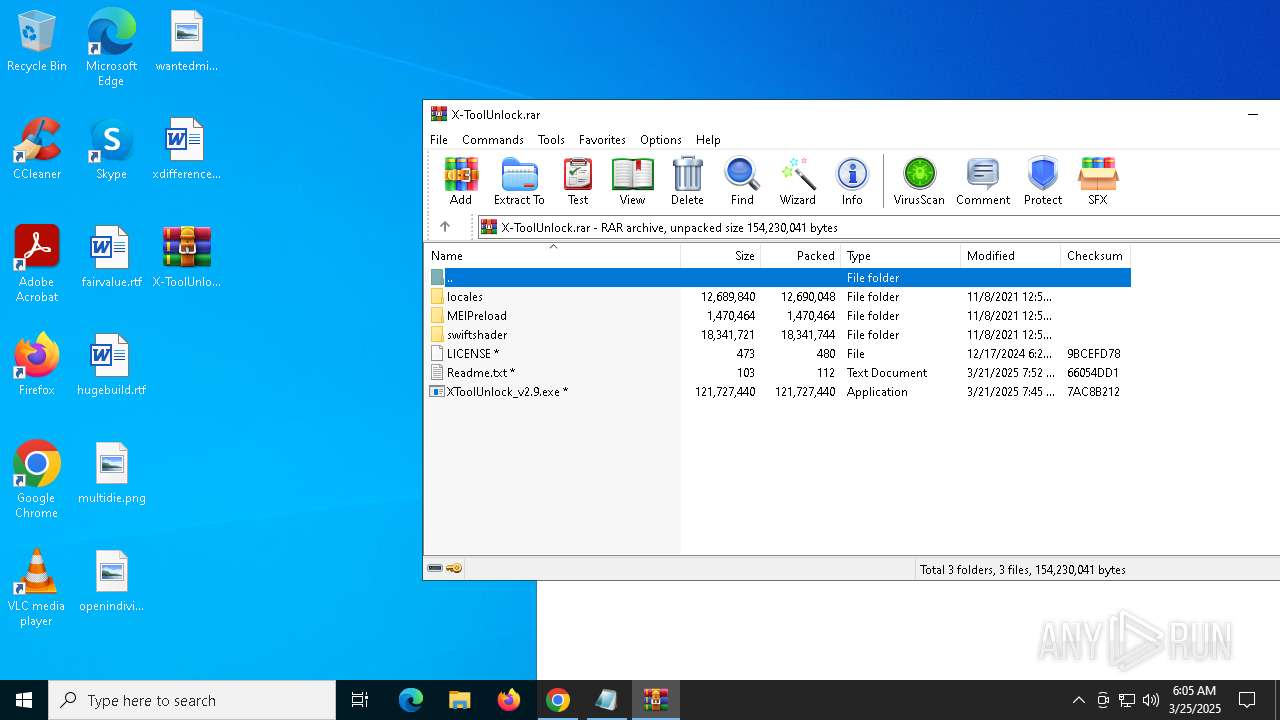Select the Google Chrome desktop shortcut
Image resolution: width=1280 pixels, height=720 pixels.
point(37,480)
